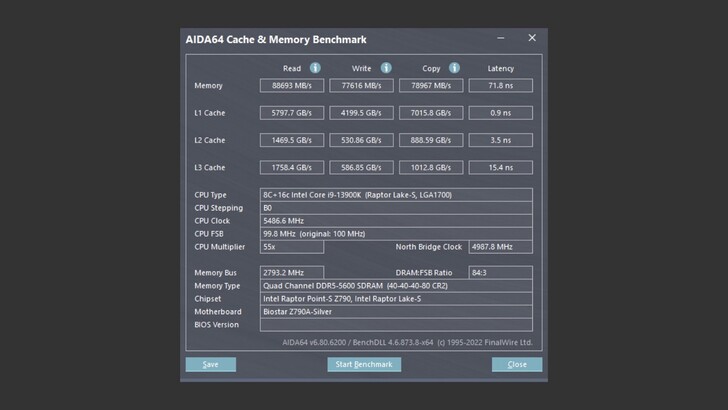Click the info icon next to Copy
This screenshot has width=728, height=410.
pyautogui.click(x=454, y=68)
